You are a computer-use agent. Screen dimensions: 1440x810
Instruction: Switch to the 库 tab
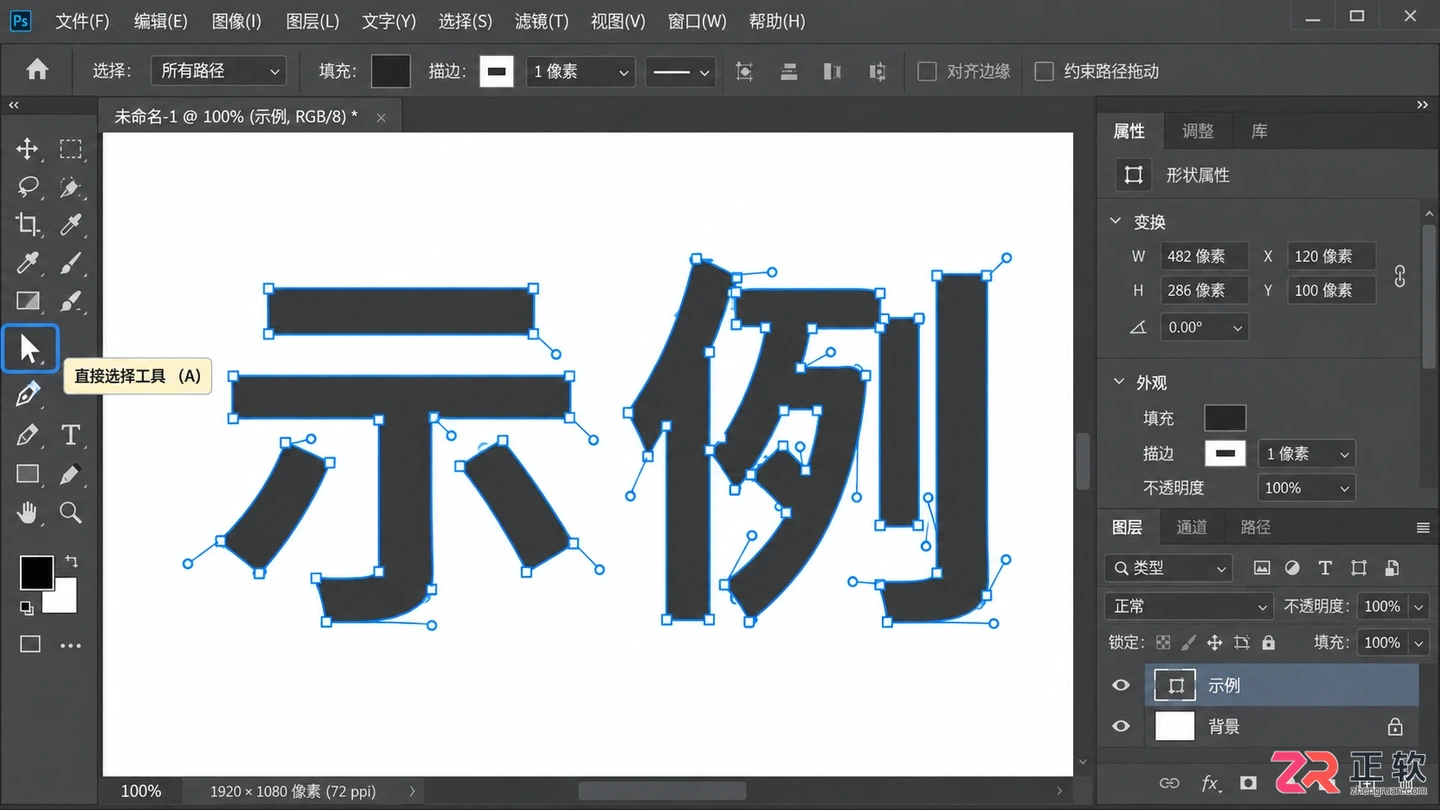(x=1259, y=131)
